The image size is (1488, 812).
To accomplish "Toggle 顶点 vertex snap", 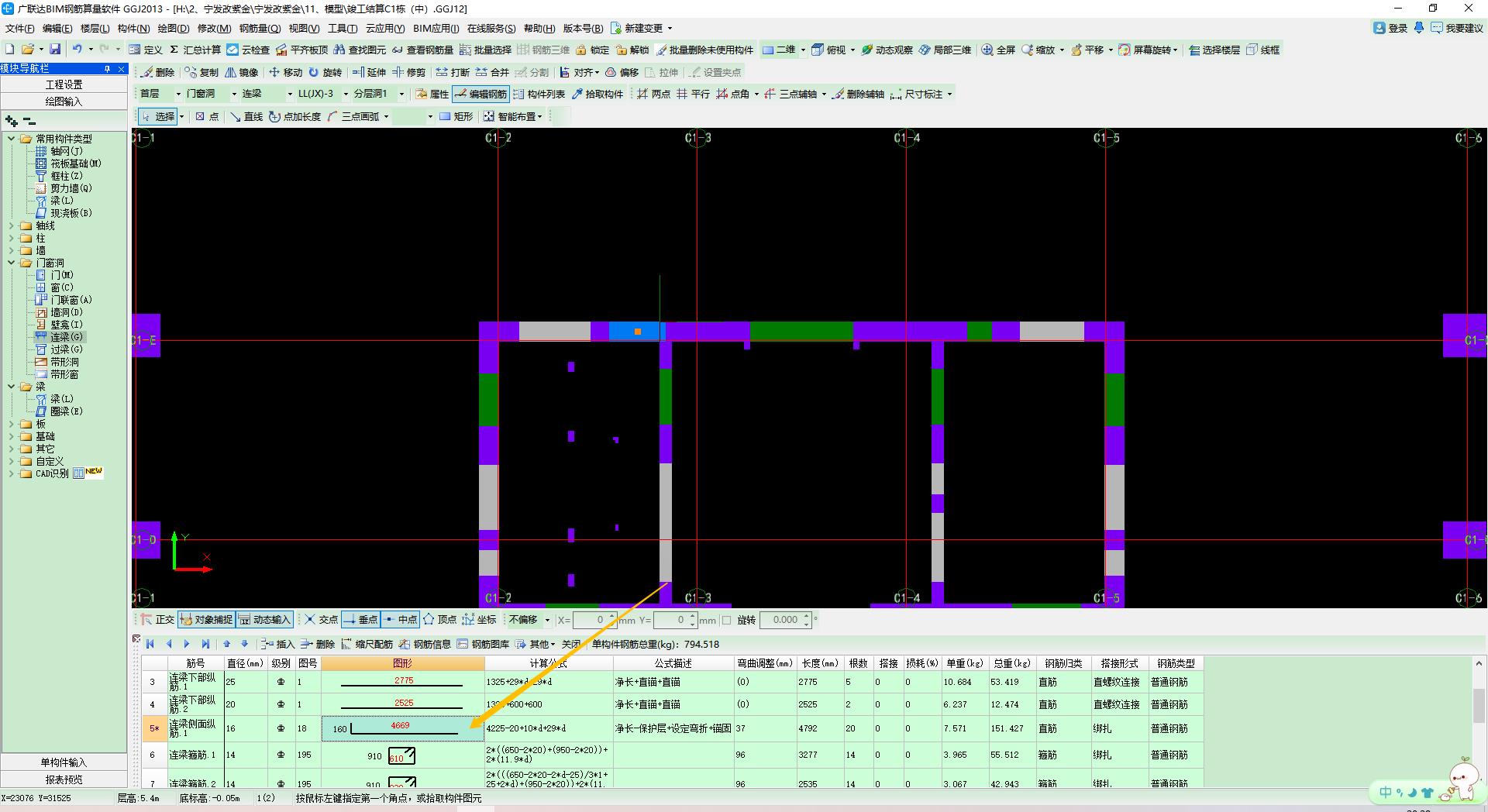I will 440,619.
